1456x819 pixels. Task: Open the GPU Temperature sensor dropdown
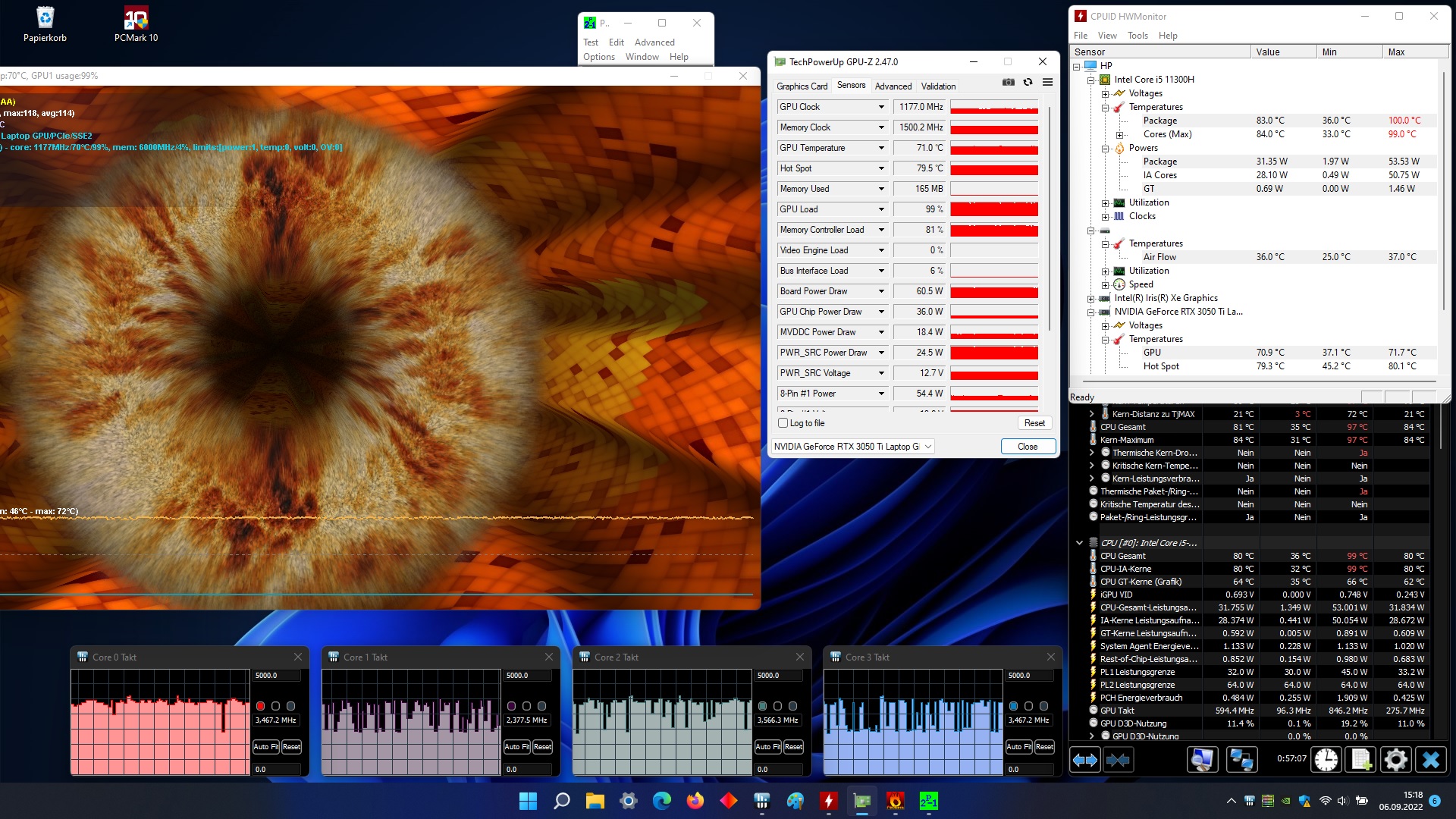(x=881, y=148)
